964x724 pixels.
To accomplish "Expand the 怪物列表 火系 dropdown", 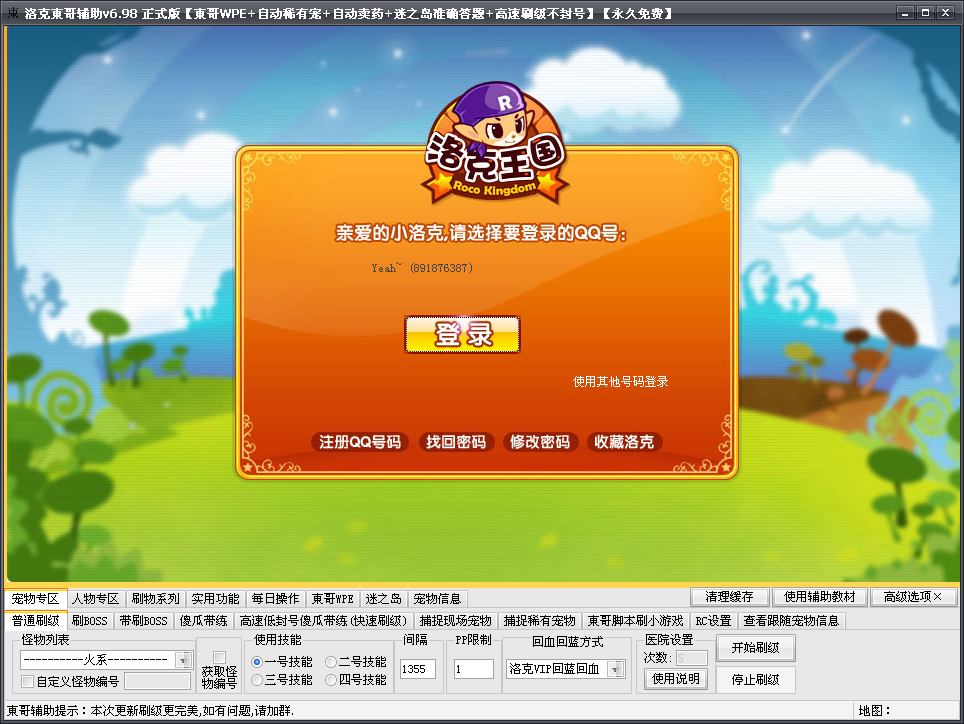I will click(x=183, y=660).
